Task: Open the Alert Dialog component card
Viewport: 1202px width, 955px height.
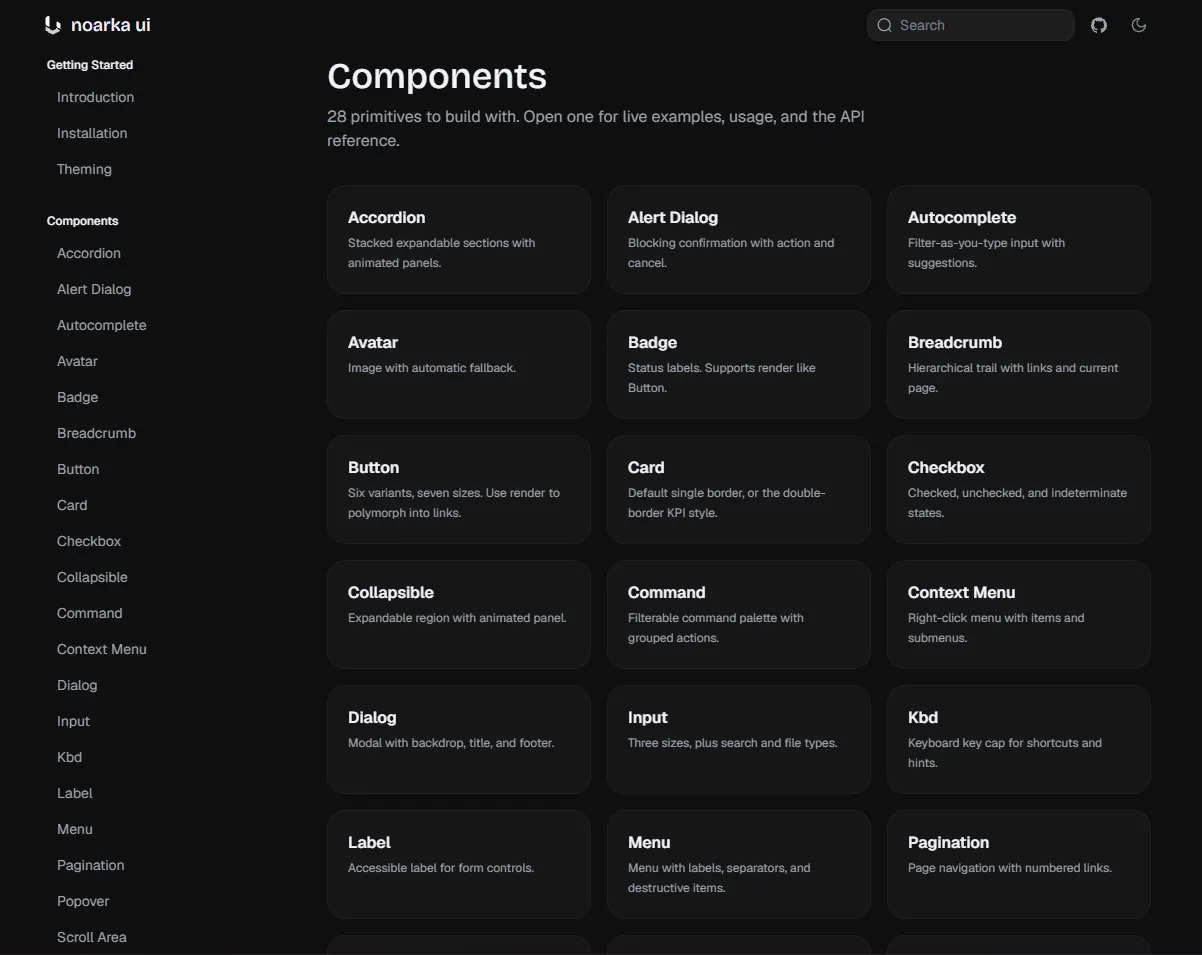Action: pyautogui.click(x=739, y=239)
